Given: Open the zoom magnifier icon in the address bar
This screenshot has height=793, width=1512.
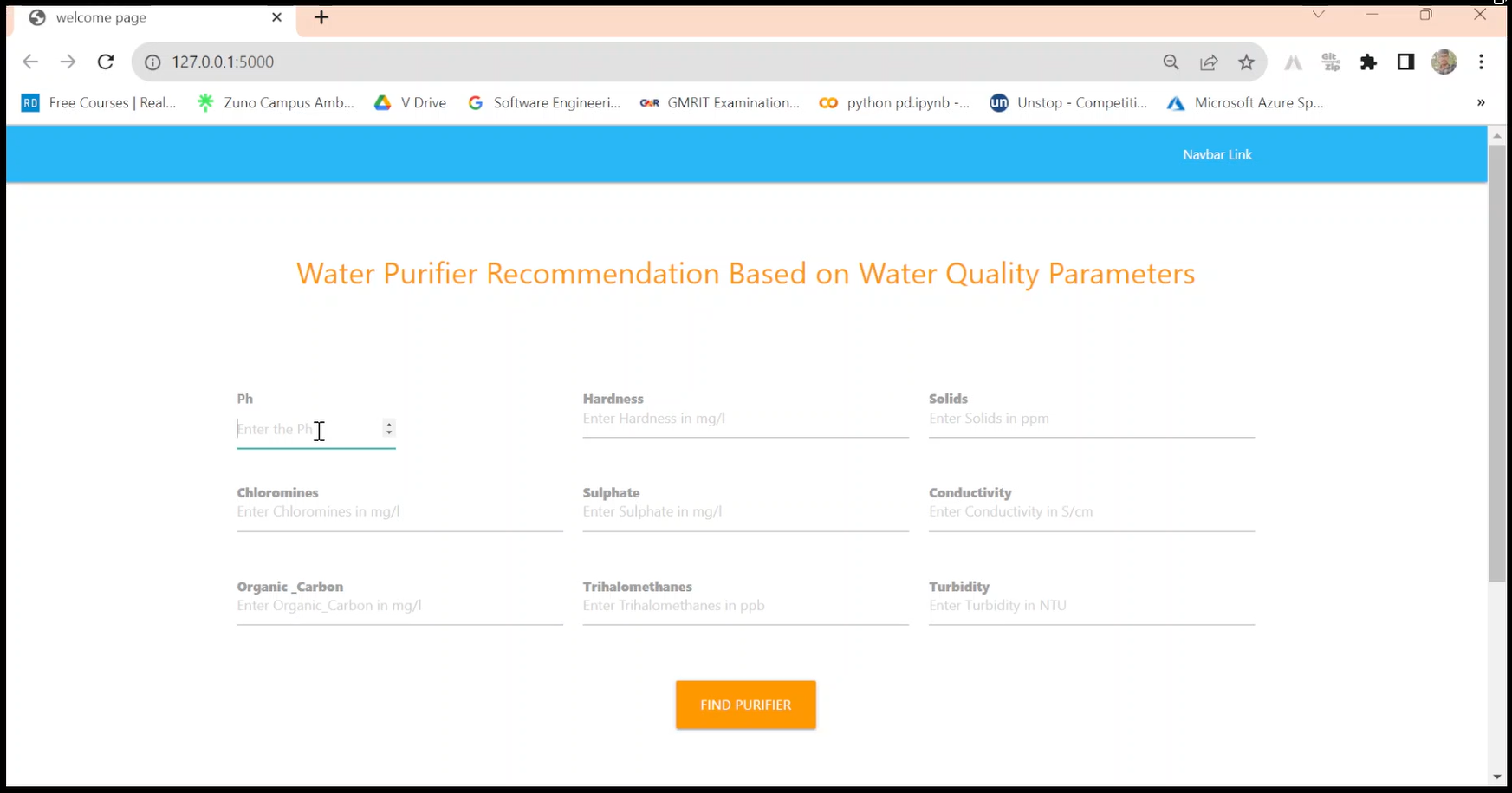Looking at the screenshot, I should pos(1171,62).
